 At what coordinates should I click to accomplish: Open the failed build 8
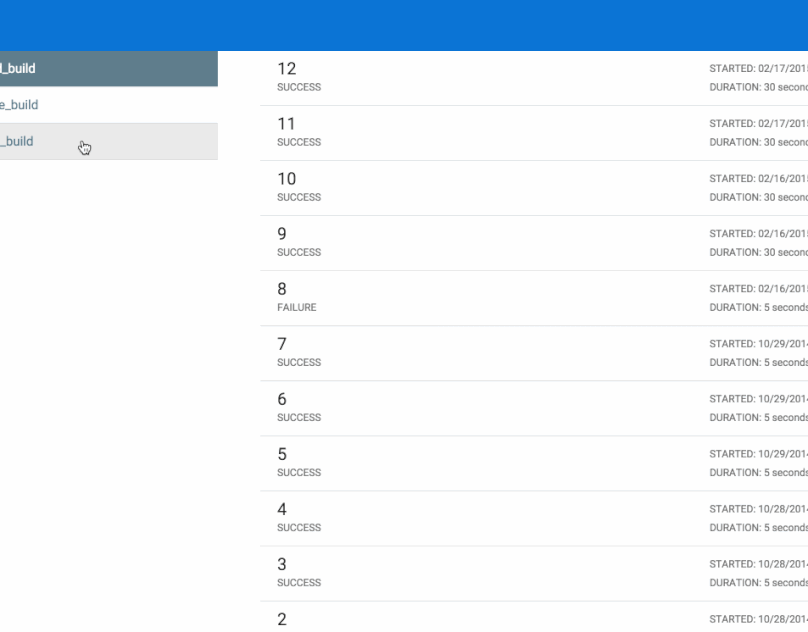[x=284, y=289]
